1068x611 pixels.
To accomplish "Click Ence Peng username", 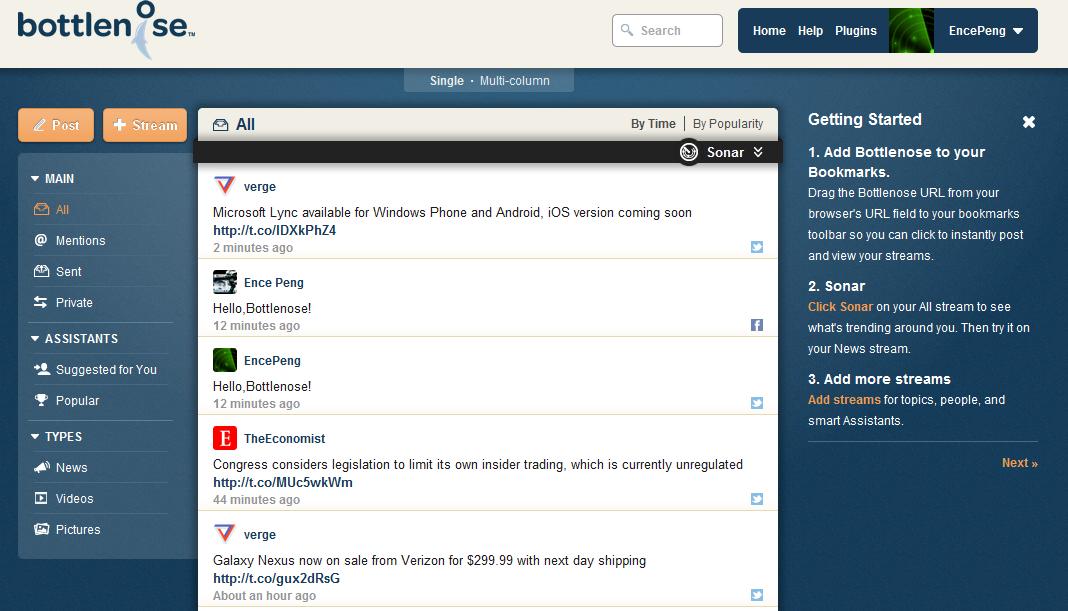I will [x=274, y=283].
